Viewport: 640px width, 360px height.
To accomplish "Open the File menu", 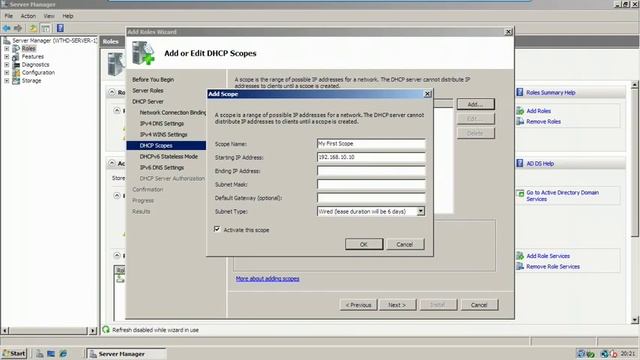I will click(9, 16).
